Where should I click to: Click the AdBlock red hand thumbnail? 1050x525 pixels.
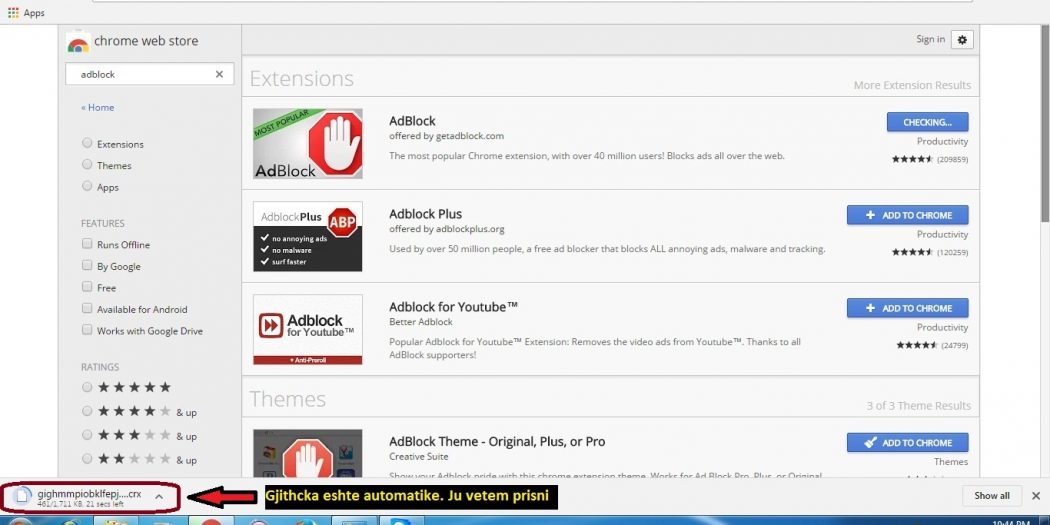pos(307,144)
